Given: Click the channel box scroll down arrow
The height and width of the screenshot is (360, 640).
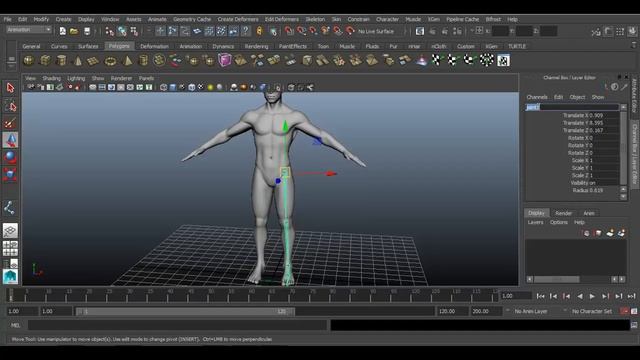Looking at the screenshot, I should [623, 197].
